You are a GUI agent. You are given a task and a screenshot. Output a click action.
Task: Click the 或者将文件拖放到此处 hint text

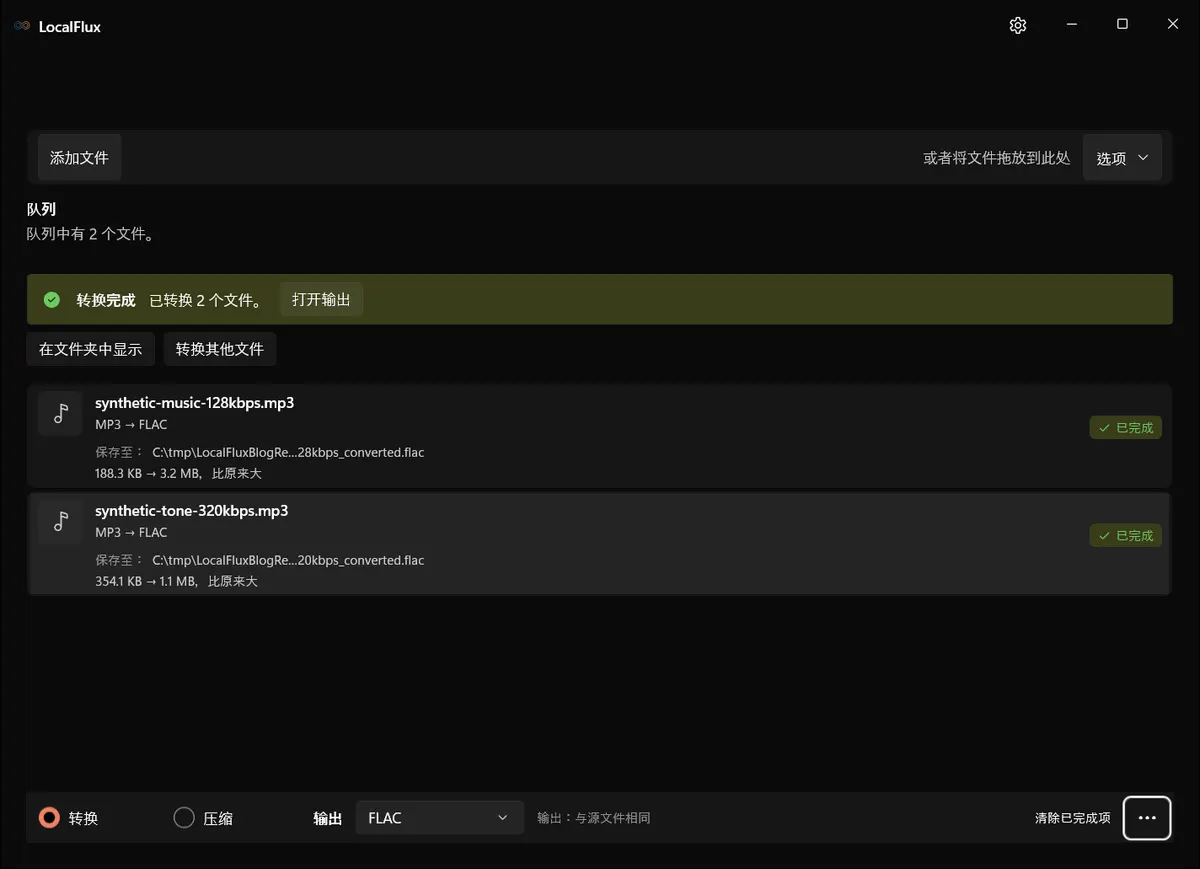pyautogui.click(x=996, y=158)
